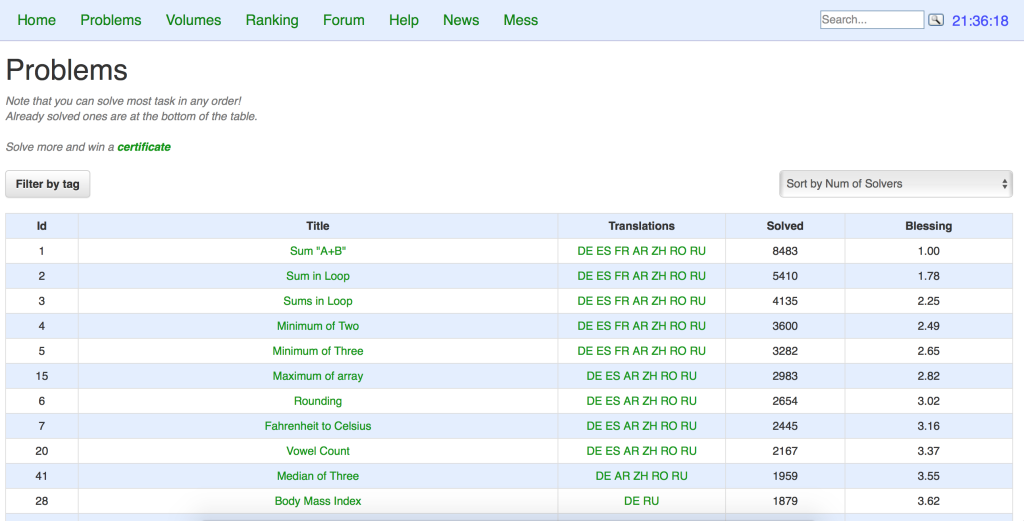This screenshot has height=521, width=1024.
Task: Select RU translation for Body Mass Index
Action: (651, 501)
